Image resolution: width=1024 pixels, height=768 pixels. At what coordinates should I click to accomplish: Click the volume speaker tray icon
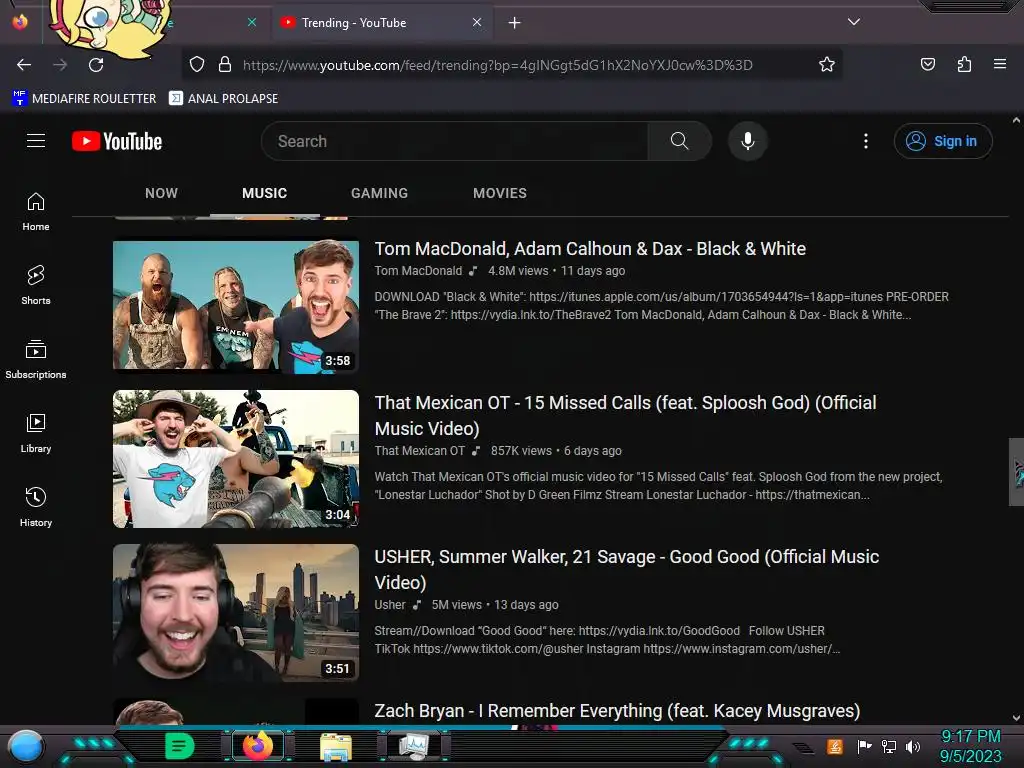(913, 746)
